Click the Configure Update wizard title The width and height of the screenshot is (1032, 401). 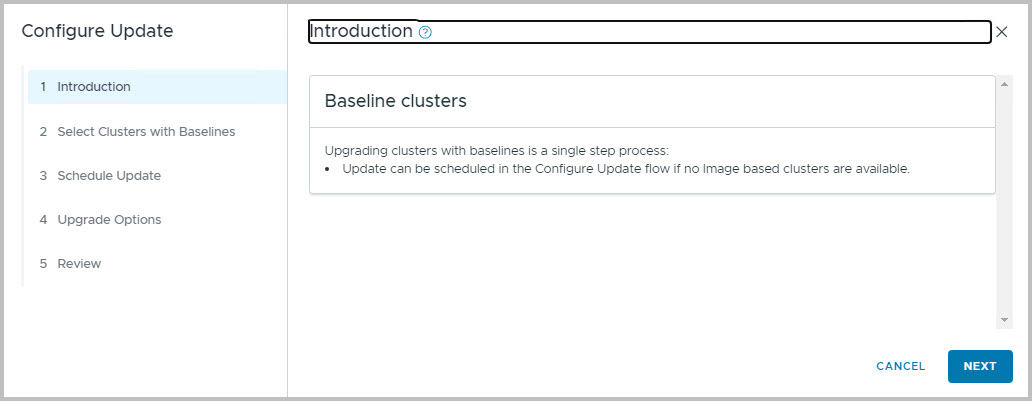(97, 31)
